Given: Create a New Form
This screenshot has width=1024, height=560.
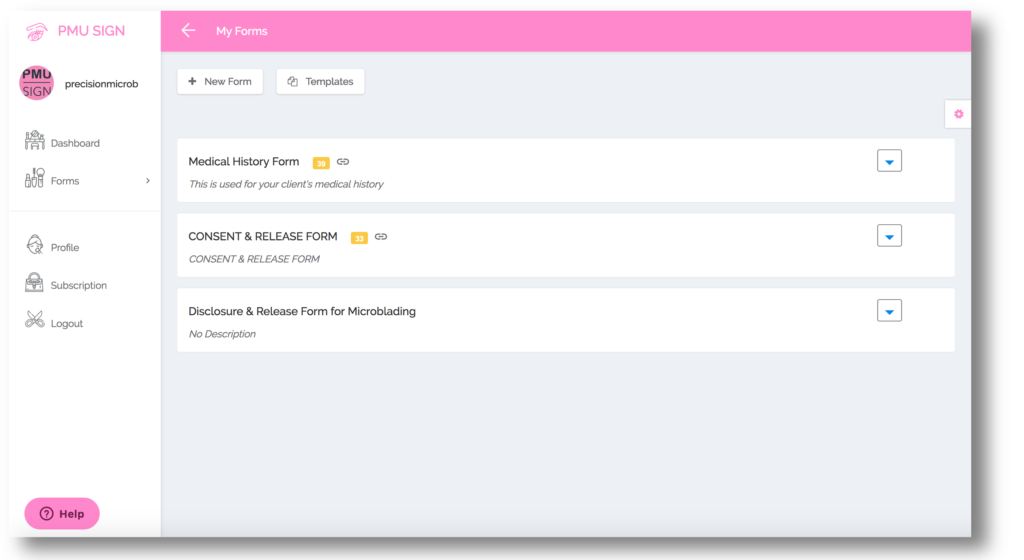Looking at the screenshot, I should pyautogui.click(x=220, y=82).
